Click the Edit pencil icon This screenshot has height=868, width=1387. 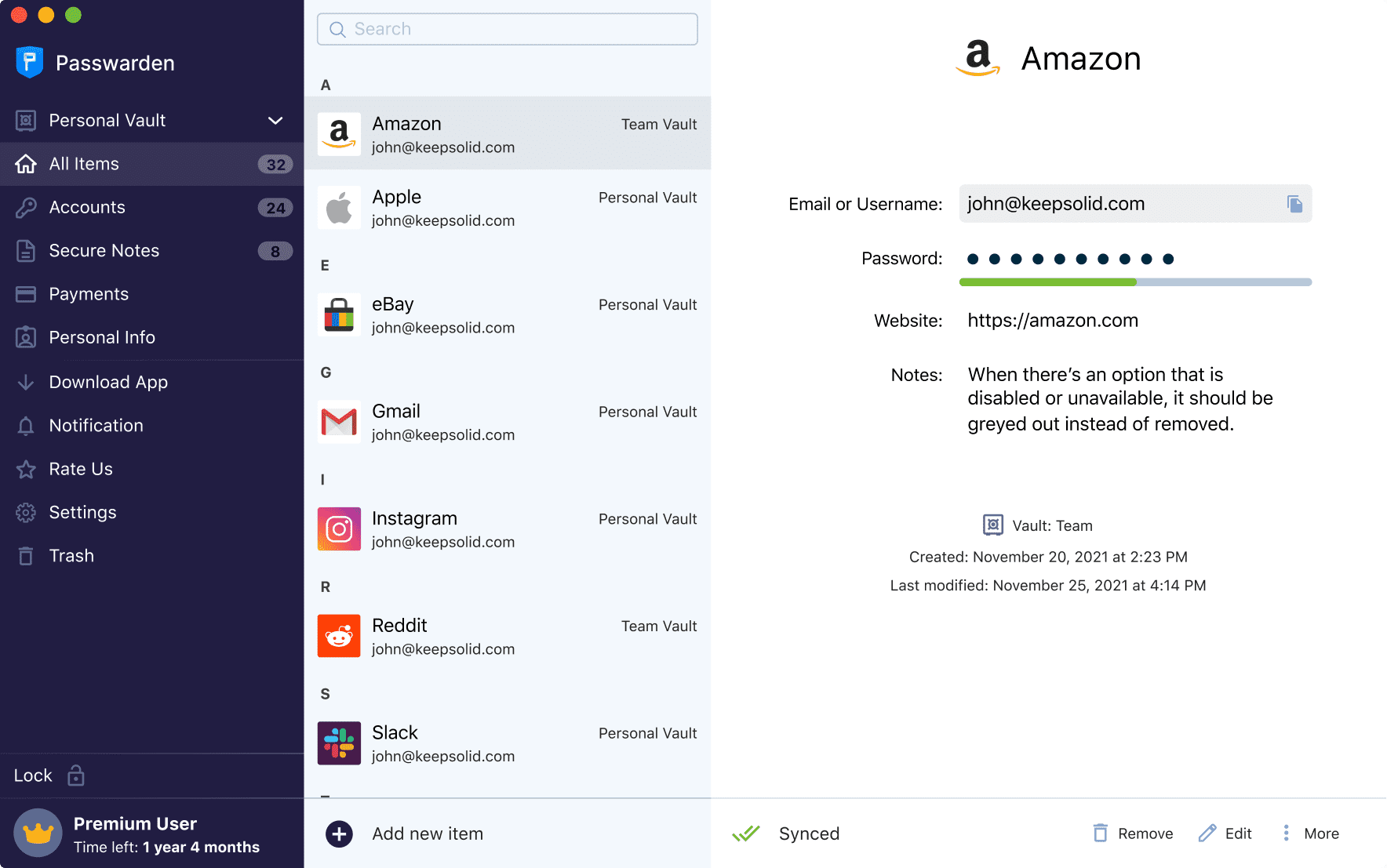pyautogui.click(x=1207, y=833)
